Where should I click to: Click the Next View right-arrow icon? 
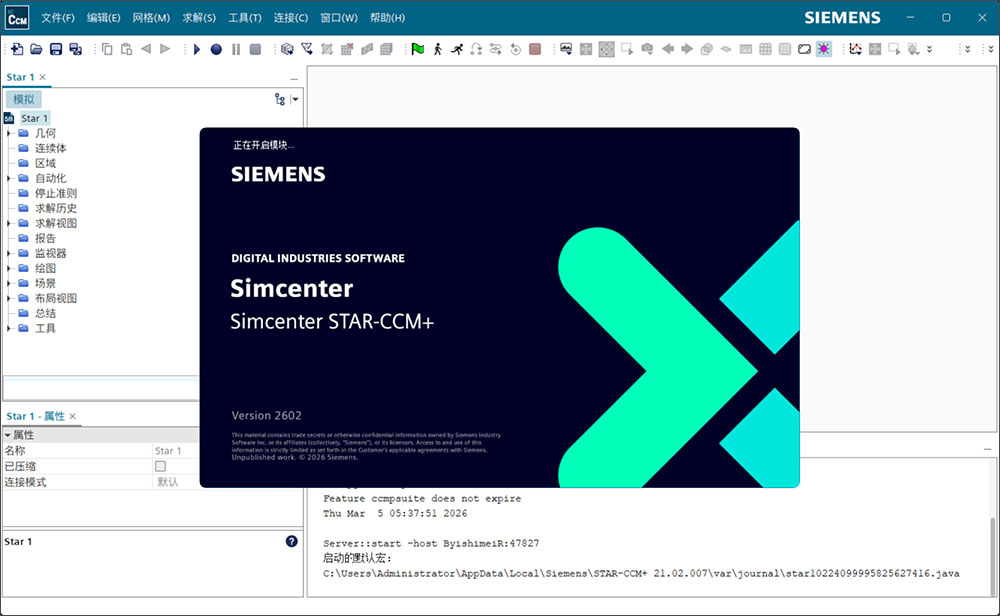click(687, 49)
